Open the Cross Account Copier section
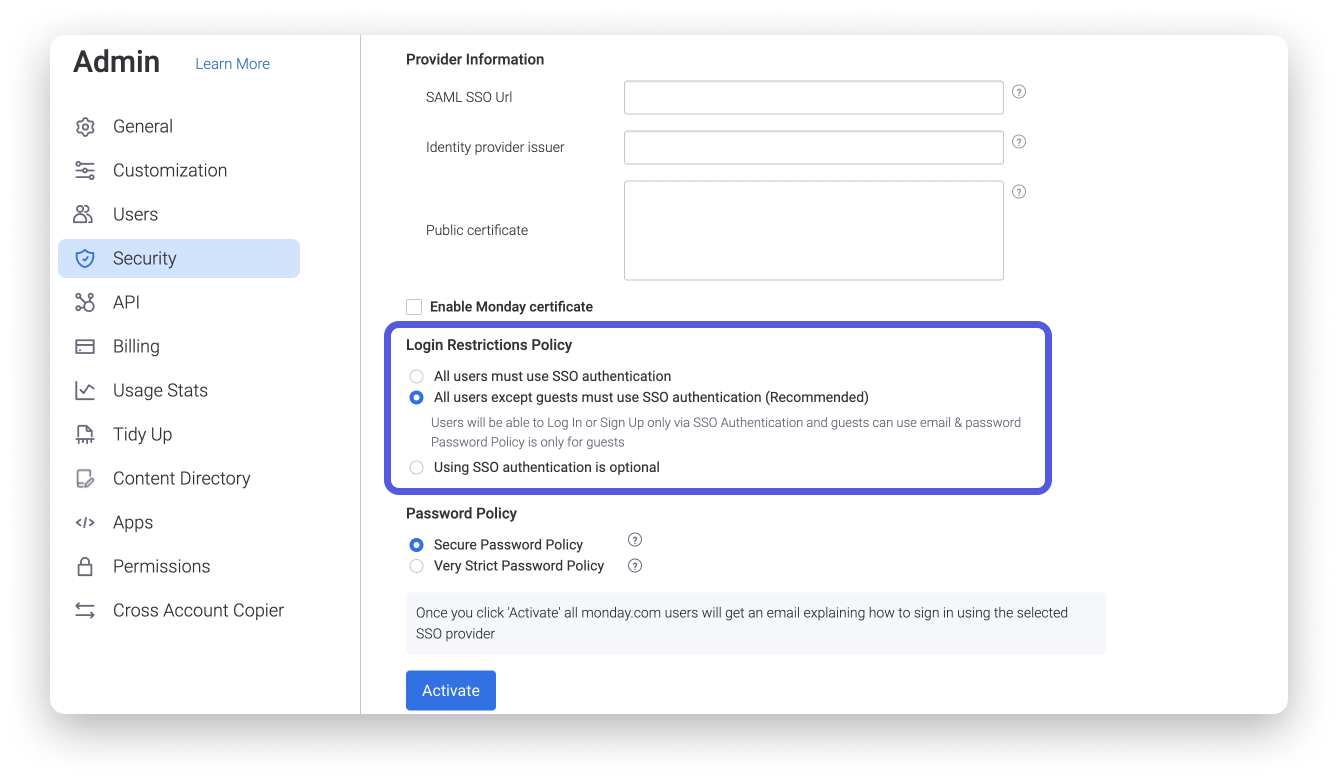This screenshot has width=1338, height=779. point(86,610)
